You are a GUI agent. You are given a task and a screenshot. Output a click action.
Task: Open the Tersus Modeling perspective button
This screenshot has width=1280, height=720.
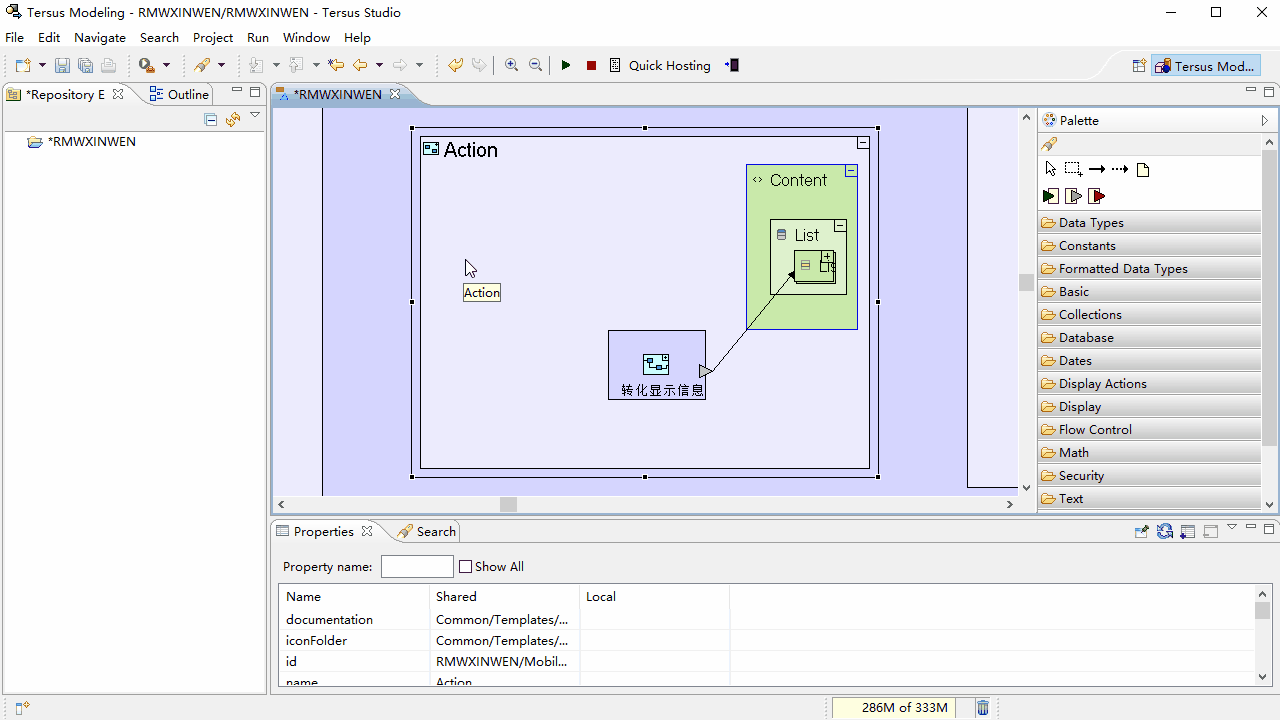1205,66
